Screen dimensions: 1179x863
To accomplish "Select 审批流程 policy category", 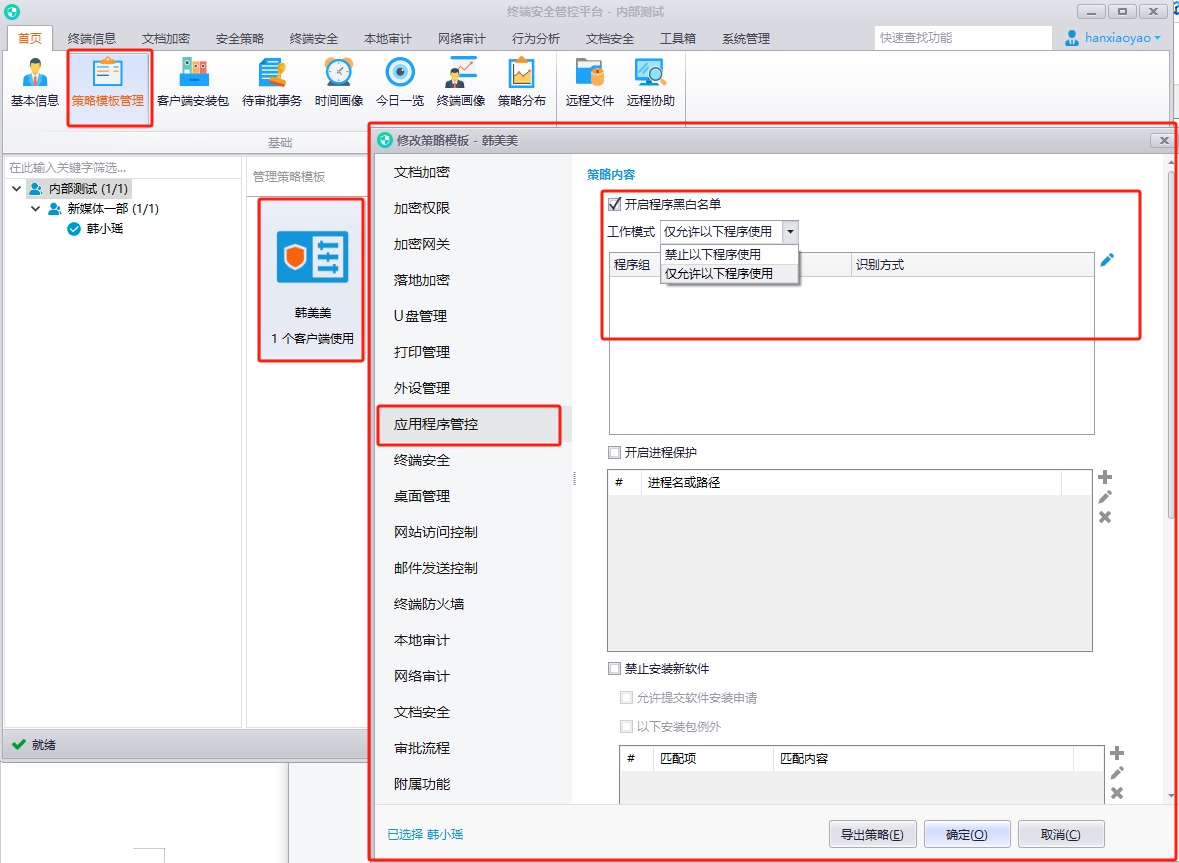I will tap(474, 748).
